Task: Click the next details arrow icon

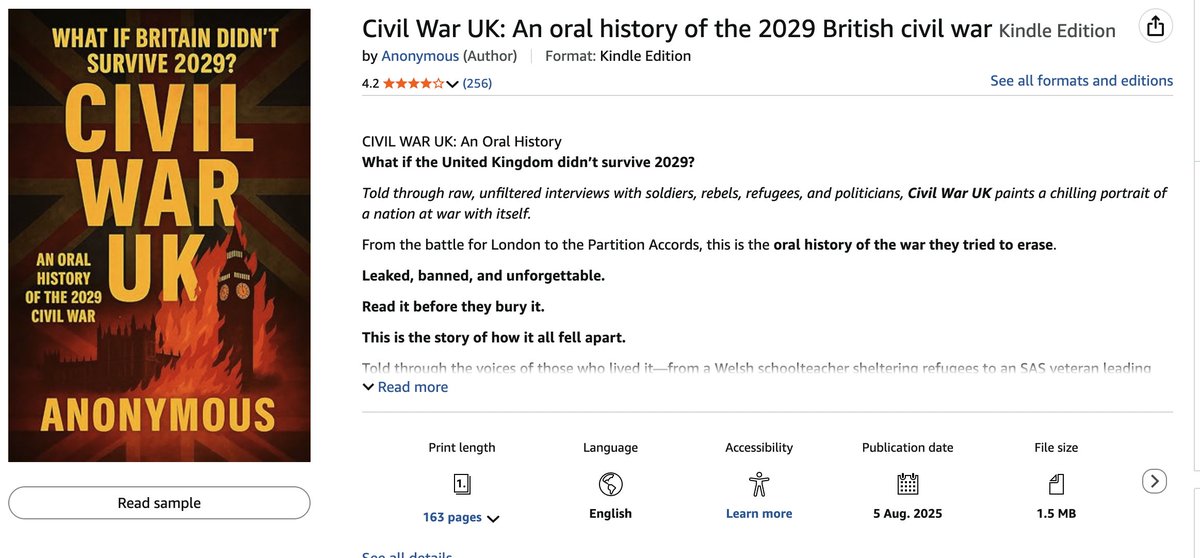Action: click(1154, 481)
